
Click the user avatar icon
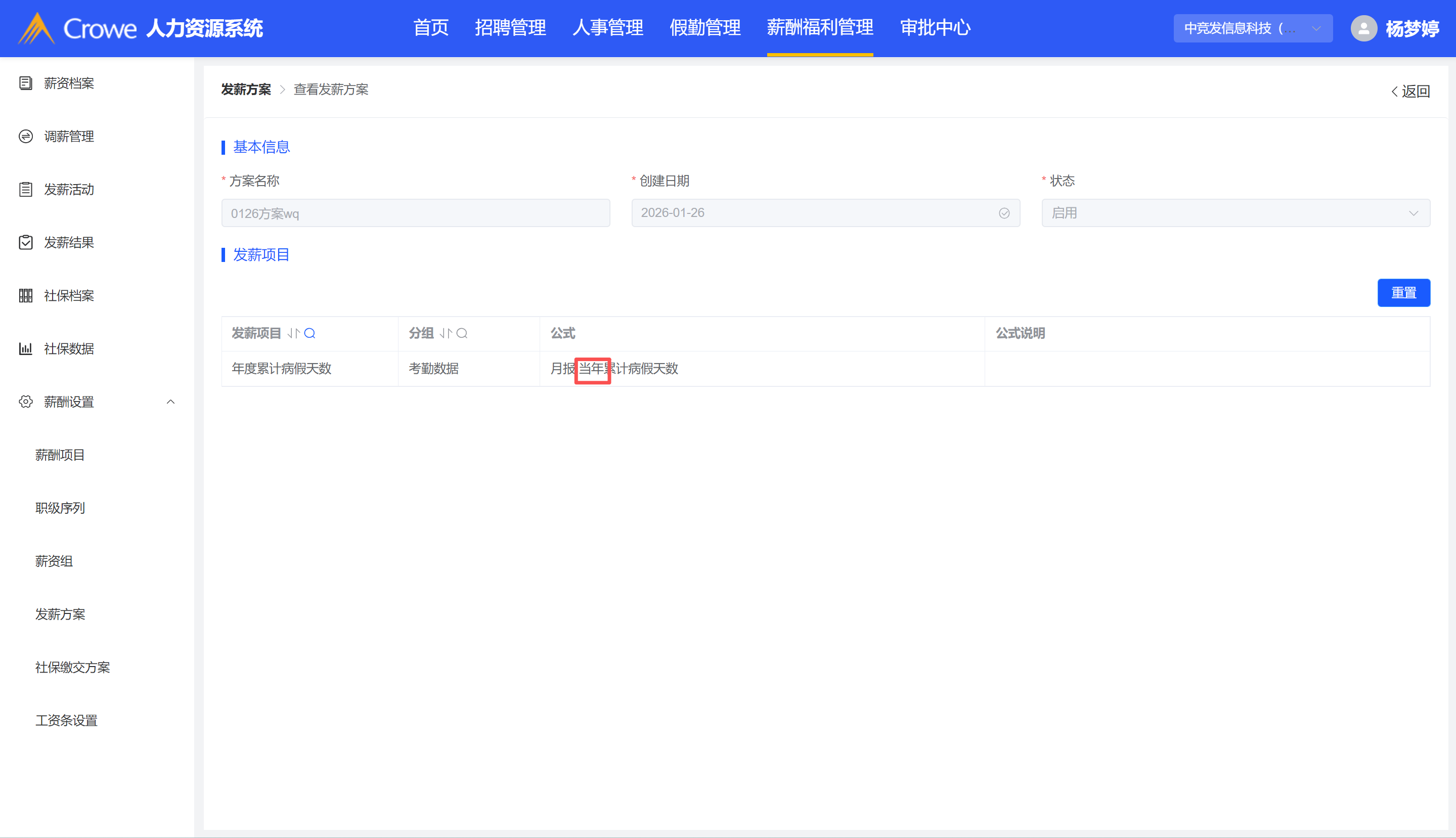pos(1363,28)
